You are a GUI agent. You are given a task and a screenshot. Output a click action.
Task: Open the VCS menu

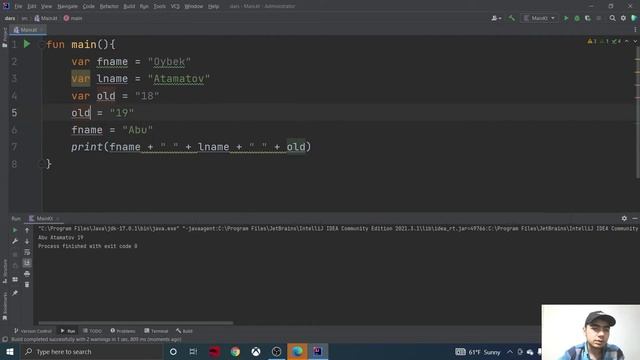[175, 7]
